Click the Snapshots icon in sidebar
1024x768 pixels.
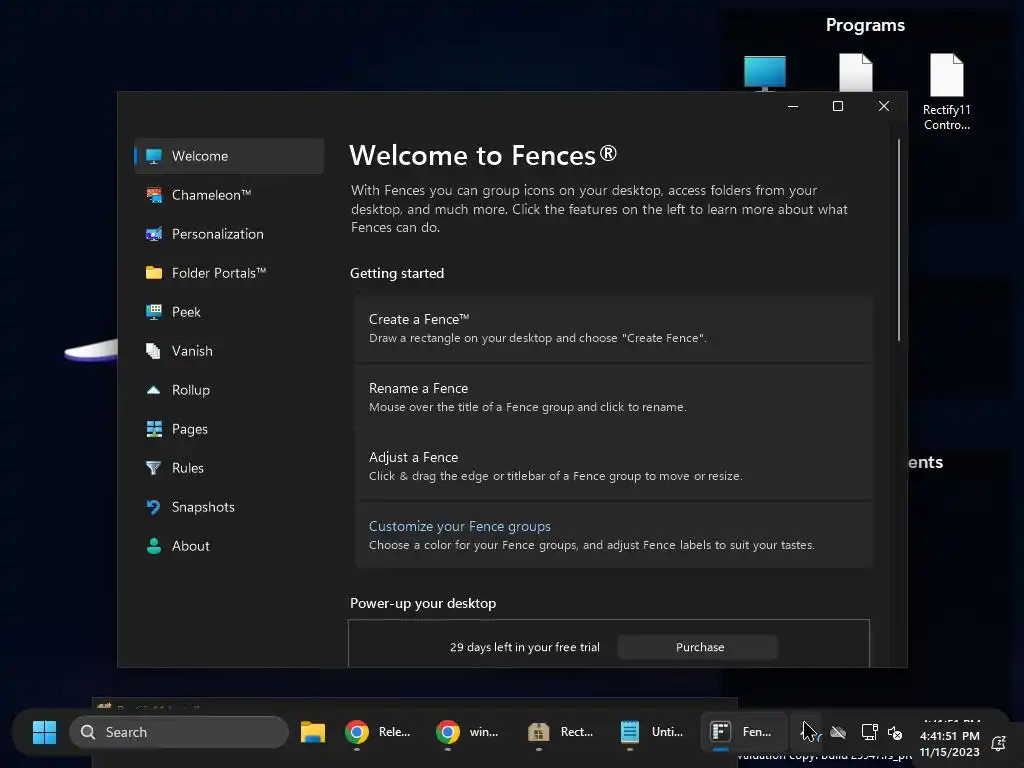pyautogui.click(x=153, y=507)
